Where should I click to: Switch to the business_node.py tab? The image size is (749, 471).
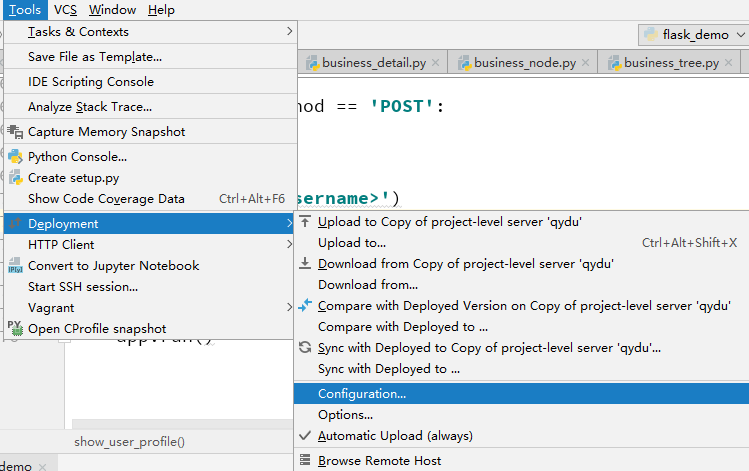[524, 63]
